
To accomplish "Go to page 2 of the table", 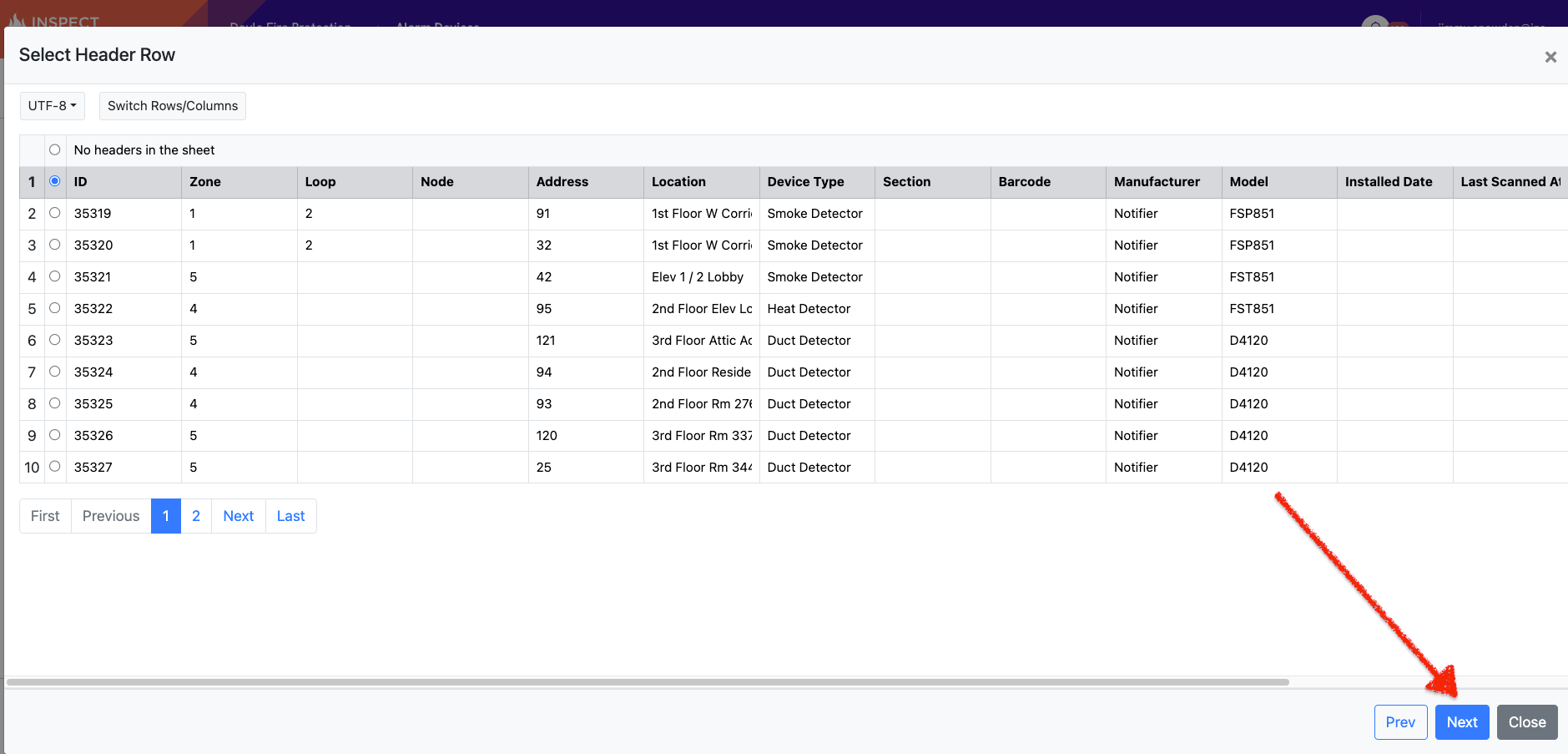I will point(196,516).
